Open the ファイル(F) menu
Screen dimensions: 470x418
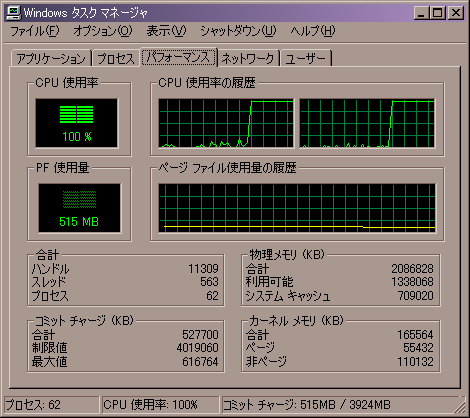coord(34,31)
